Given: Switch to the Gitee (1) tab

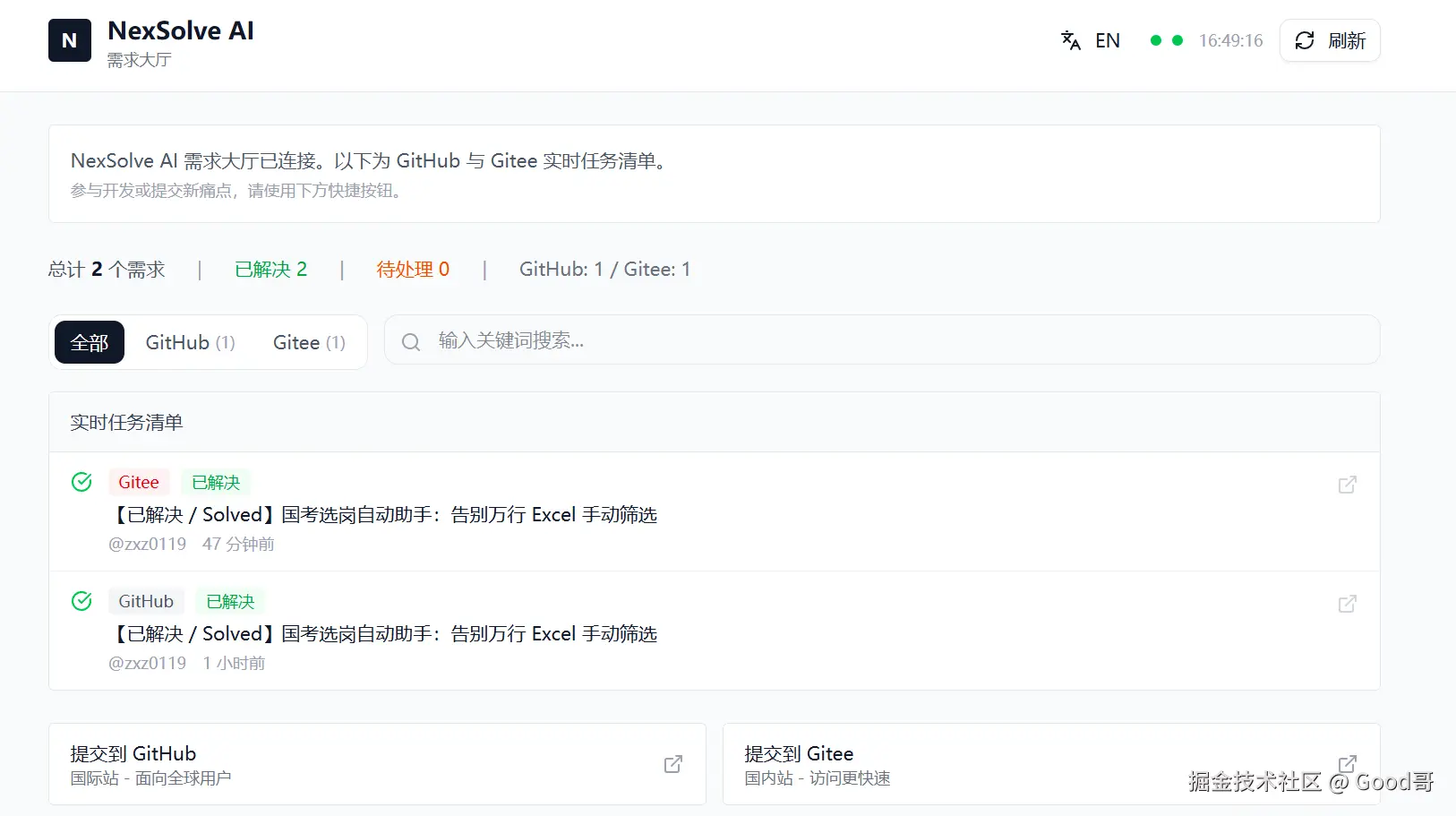Looking at the screenshot, I should click(x=307, y=341).
